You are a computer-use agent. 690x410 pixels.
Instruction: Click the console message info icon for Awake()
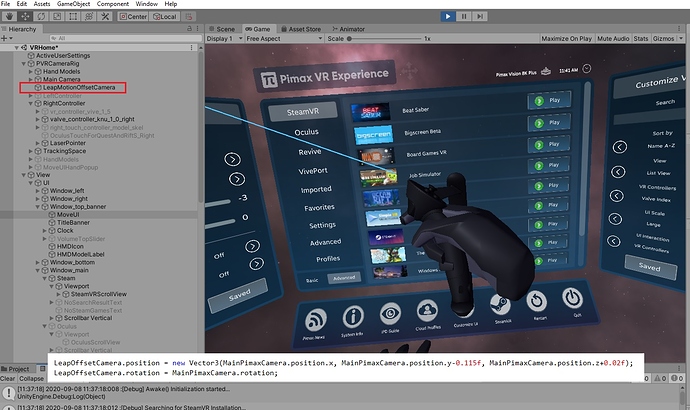8,393
